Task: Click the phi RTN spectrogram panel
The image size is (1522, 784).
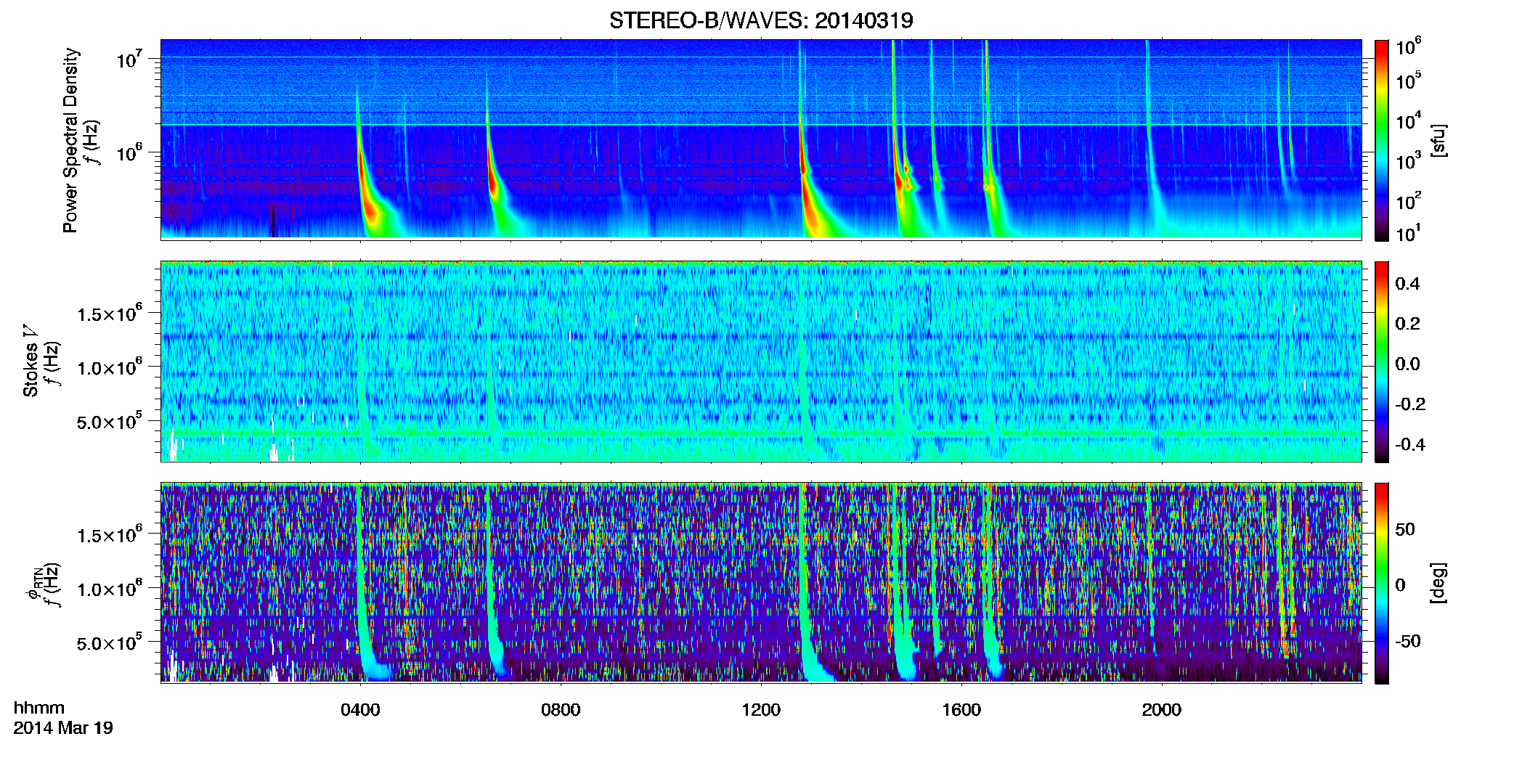Action: 761,583
